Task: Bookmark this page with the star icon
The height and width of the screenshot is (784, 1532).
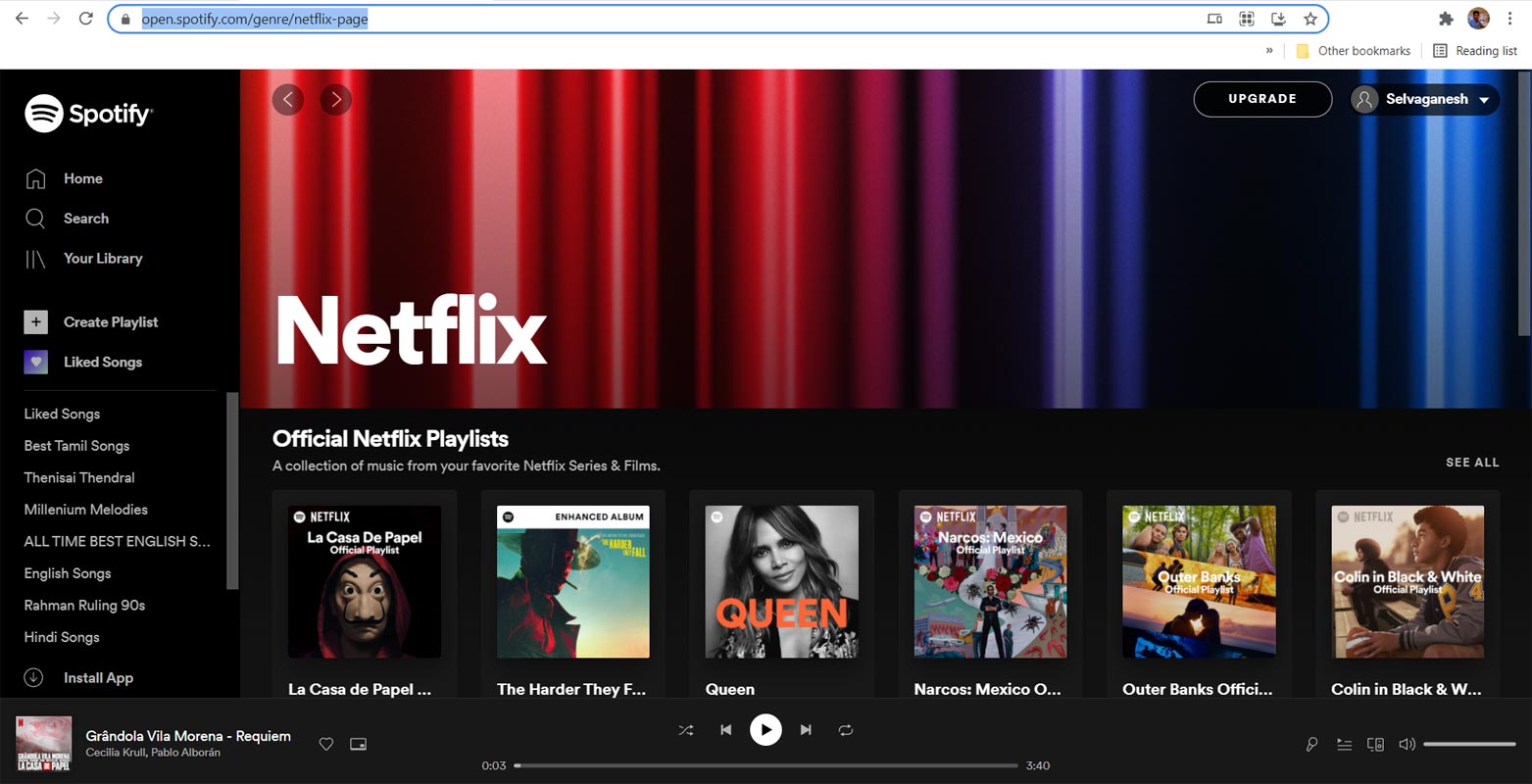Action: coord(1310,19)
